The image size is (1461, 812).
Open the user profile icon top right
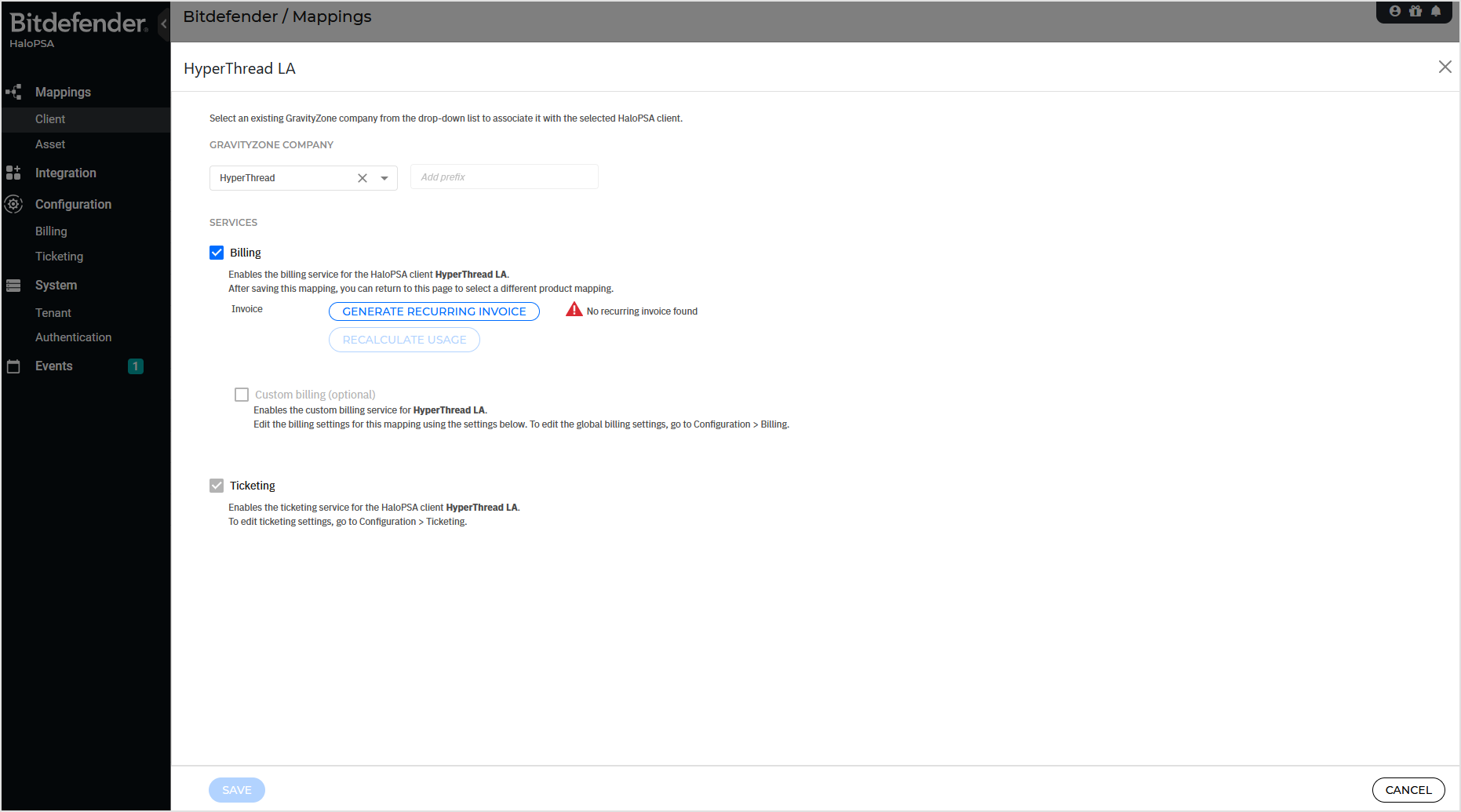click(x=1394, y=10)
